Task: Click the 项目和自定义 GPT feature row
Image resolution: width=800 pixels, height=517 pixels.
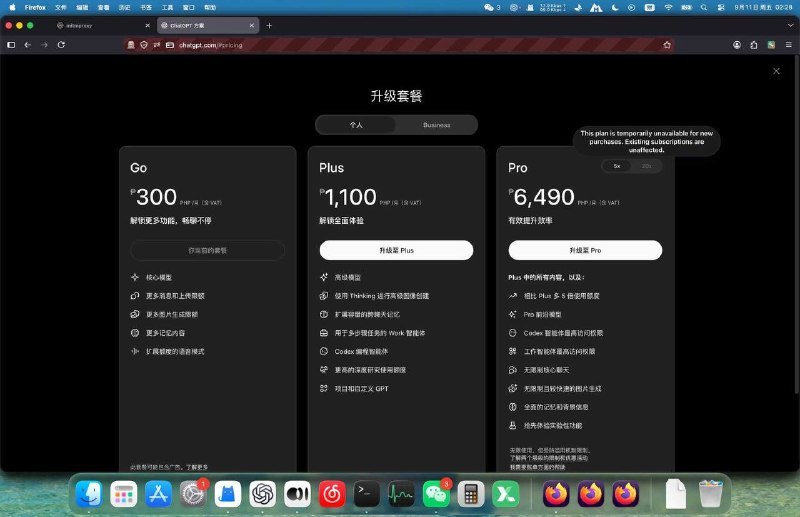Action: (354, 388)
